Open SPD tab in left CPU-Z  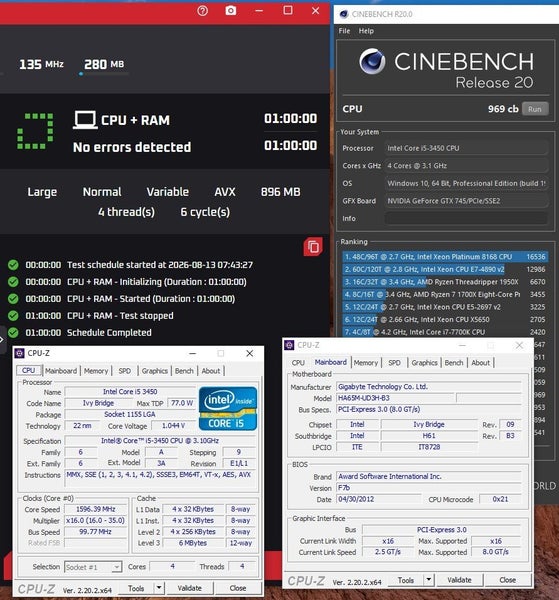click(125, 371)
